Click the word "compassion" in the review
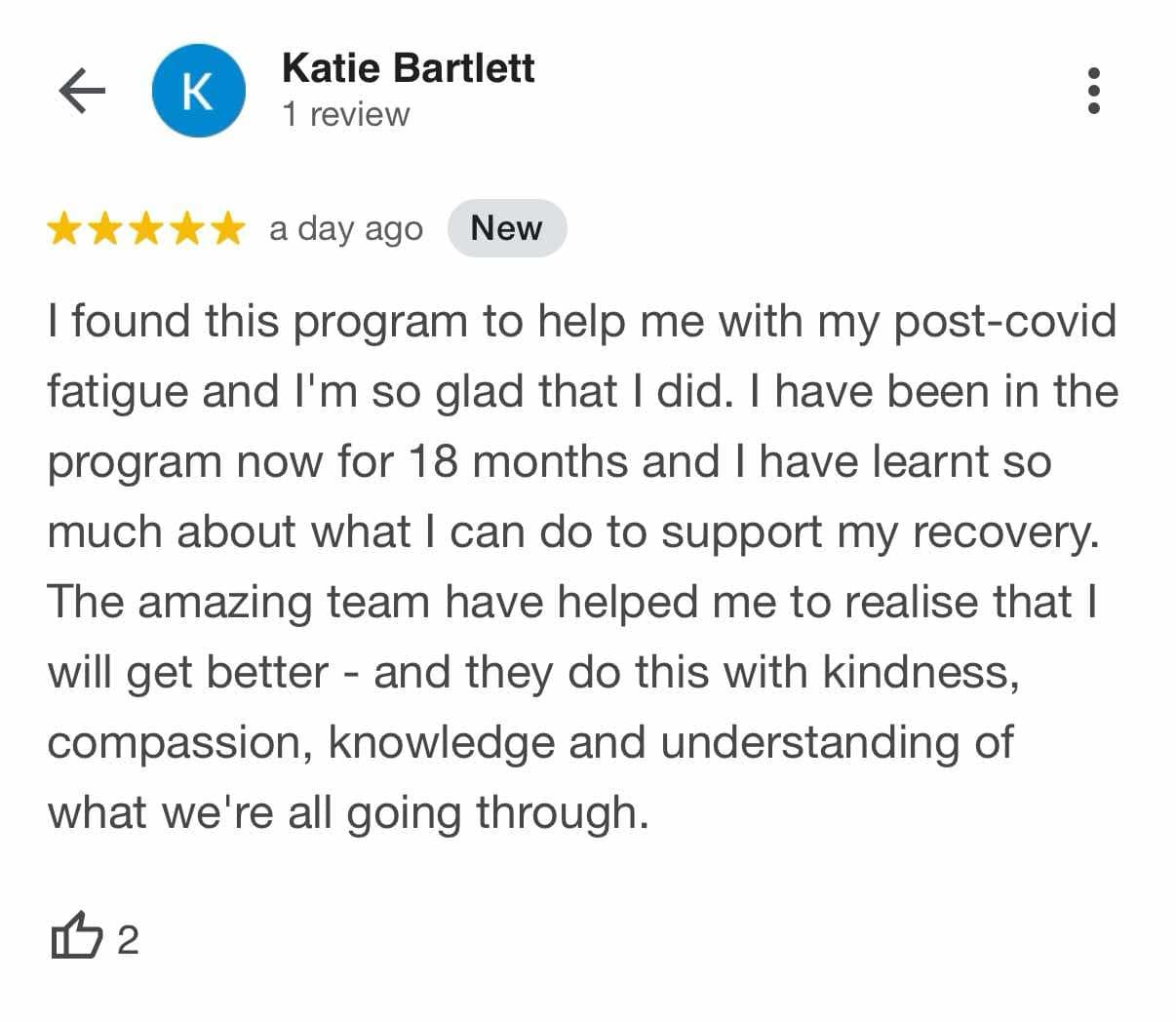Screen dimensions: 1176x1022 point(179,743)
